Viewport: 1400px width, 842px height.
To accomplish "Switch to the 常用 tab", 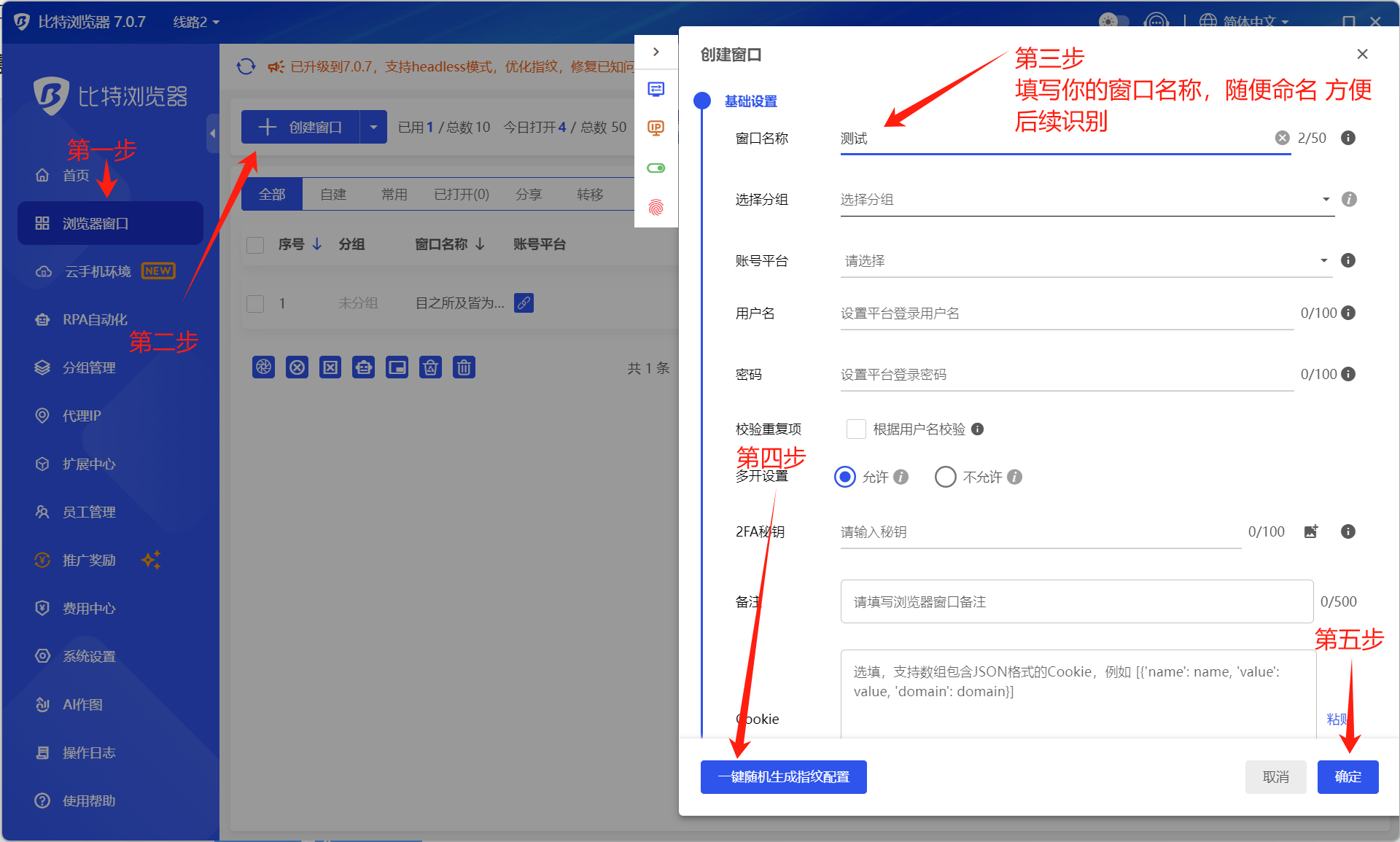I will click(x=394, y=194).
